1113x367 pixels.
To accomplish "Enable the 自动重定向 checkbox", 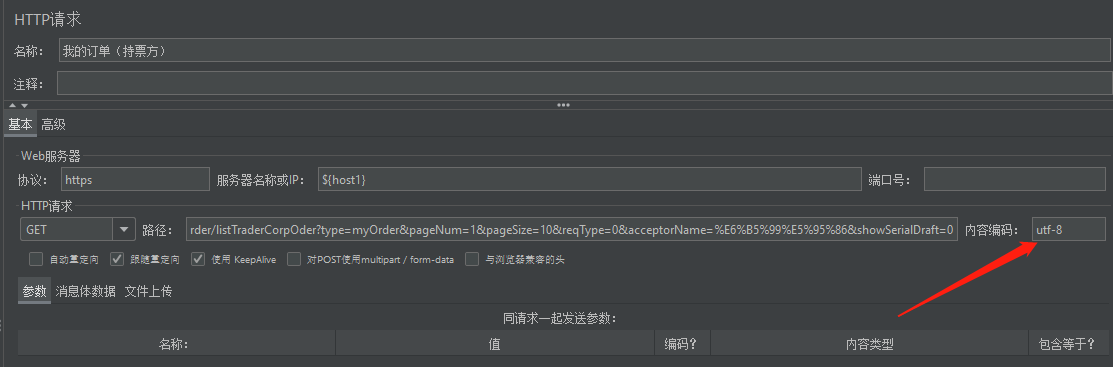I will click(36, 259).
